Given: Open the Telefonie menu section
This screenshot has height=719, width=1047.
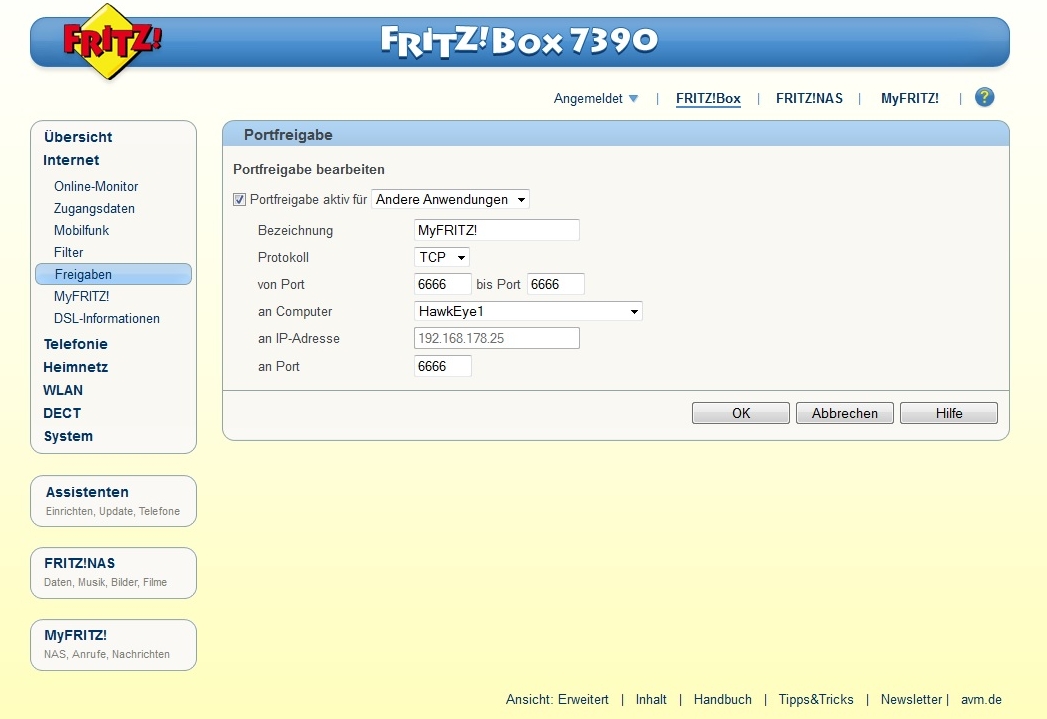Looking at the screenshot, I should click(x=75, y=344).
